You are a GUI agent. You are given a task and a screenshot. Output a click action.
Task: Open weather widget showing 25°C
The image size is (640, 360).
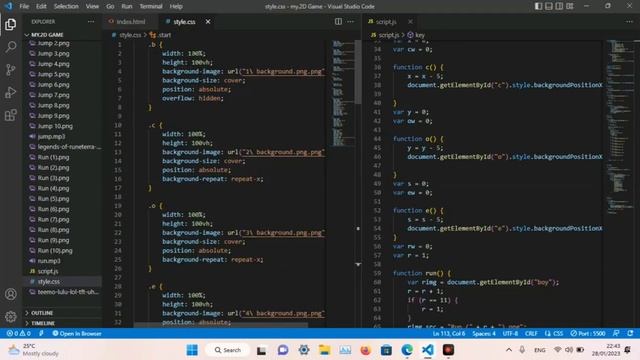[x=34, y=350]
